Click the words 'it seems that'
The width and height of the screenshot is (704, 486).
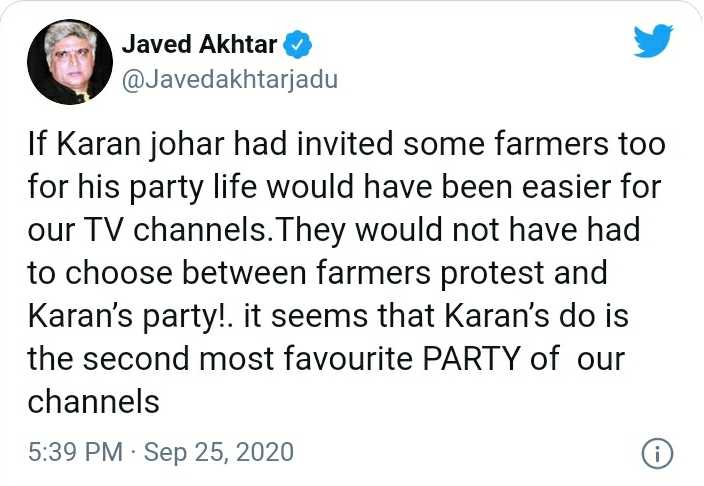[x=339, y=316]
